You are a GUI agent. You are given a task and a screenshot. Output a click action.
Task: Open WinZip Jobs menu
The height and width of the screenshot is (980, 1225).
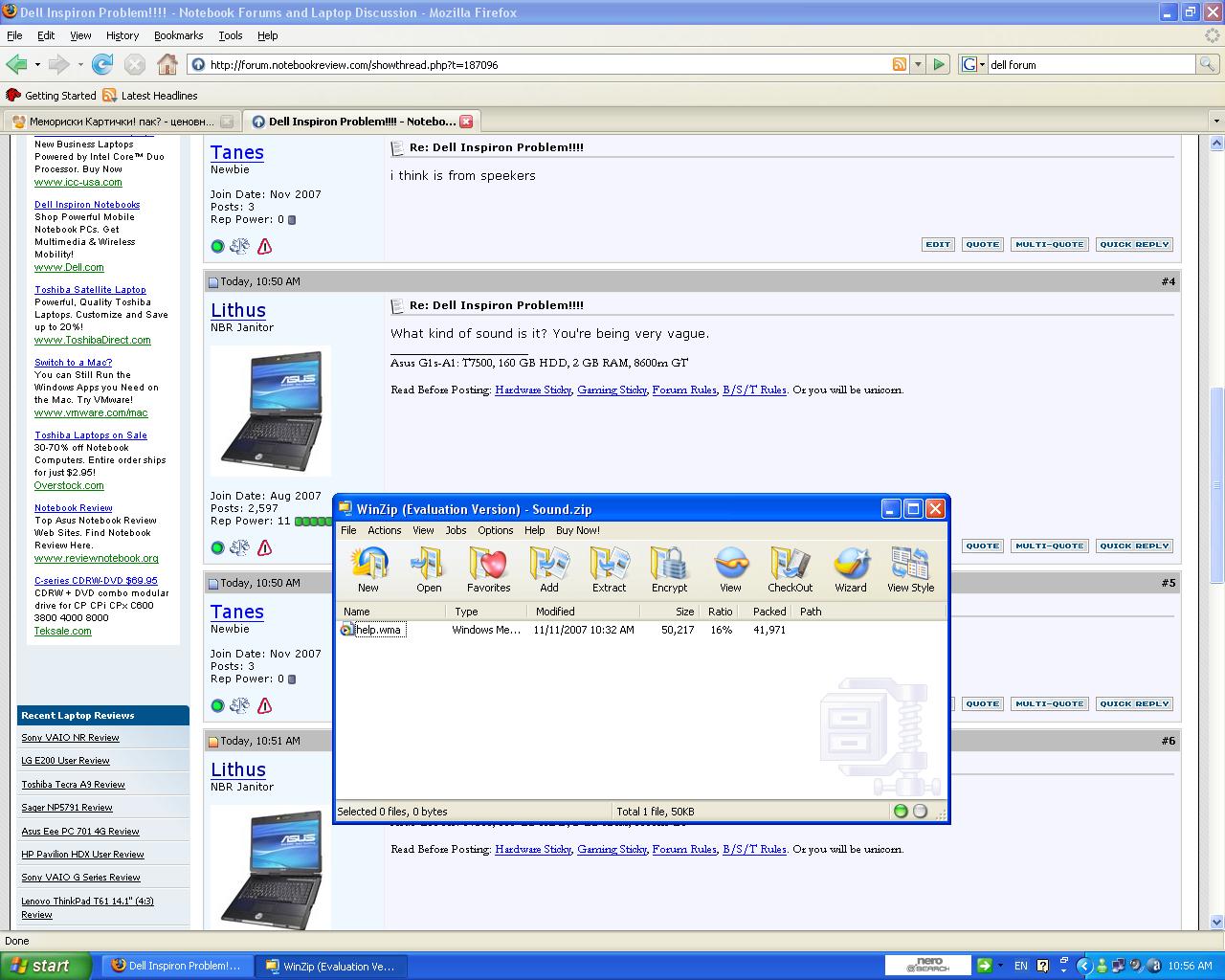[457, 530]
